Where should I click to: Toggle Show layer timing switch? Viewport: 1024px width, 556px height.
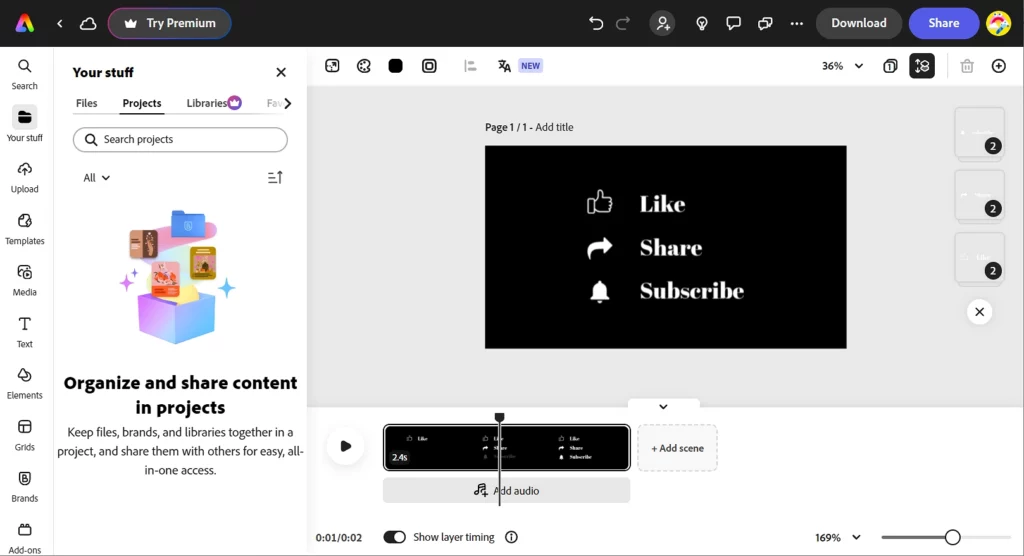pyautogui.click(x=394, y=537)
